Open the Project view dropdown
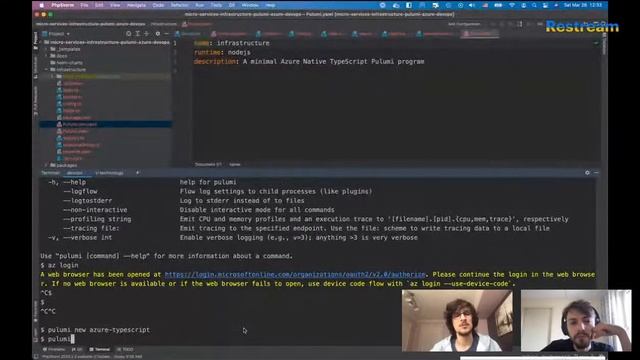This screenshot has height=360, width=640. tap(56, 34)
